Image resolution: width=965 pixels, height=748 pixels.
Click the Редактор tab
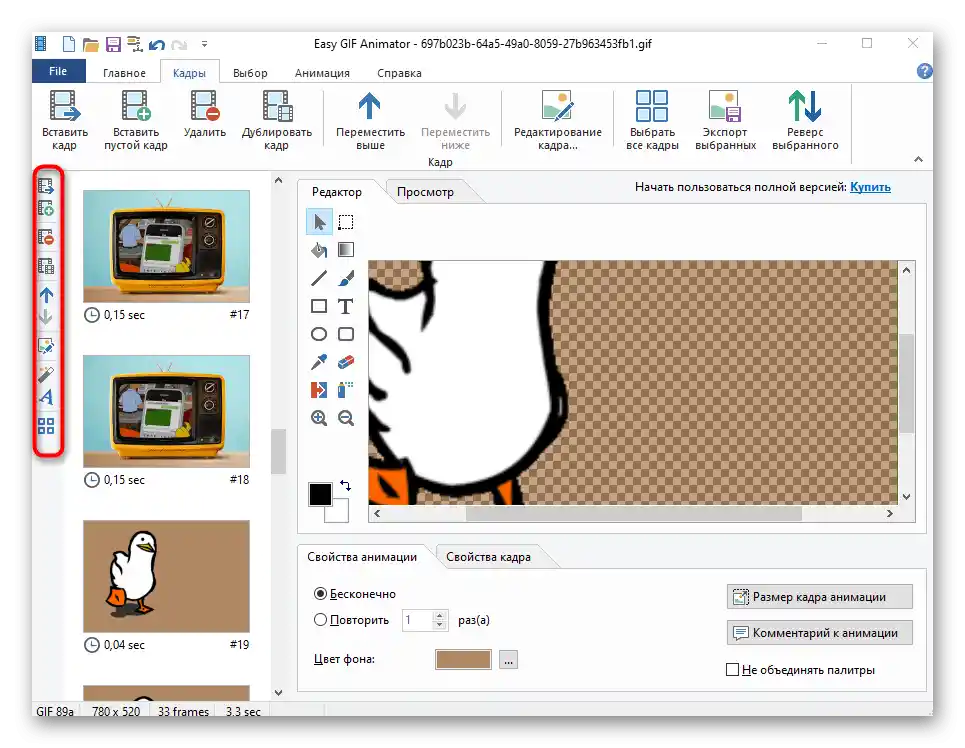click(337, 192)
